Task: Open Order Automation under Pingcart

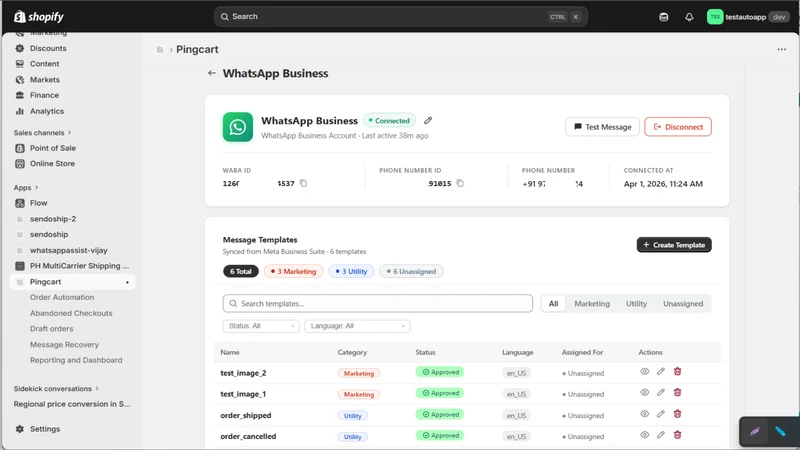Action: tap(62, 297)
